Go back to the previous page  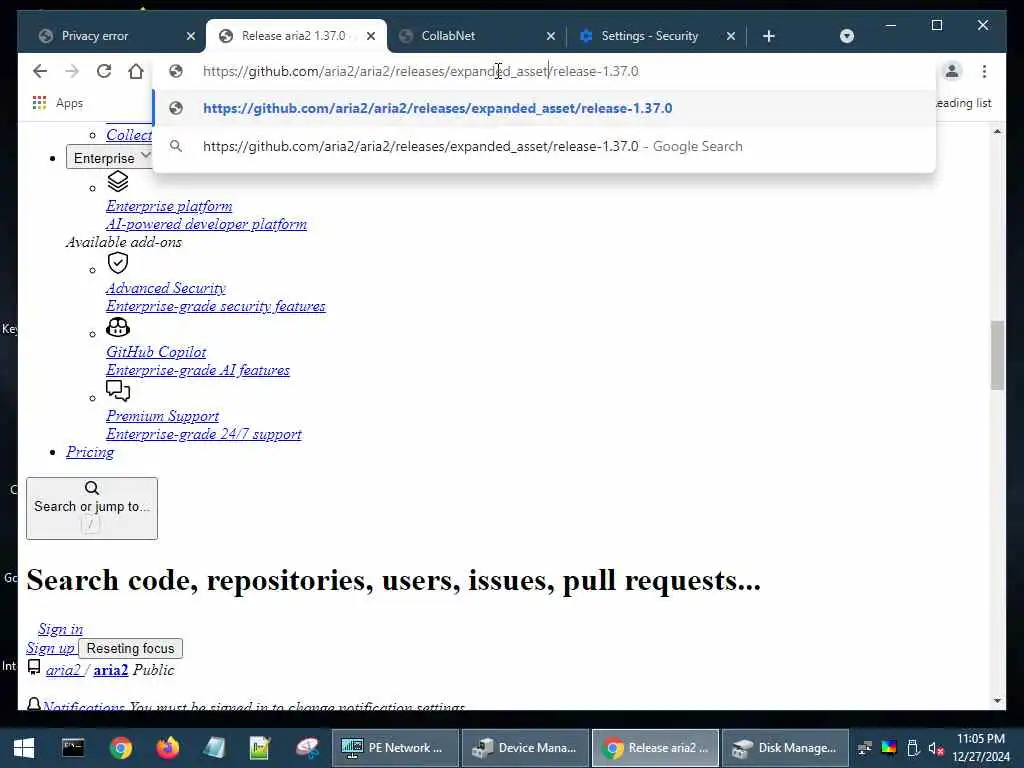pyautogui.click(x=40, y=71)
